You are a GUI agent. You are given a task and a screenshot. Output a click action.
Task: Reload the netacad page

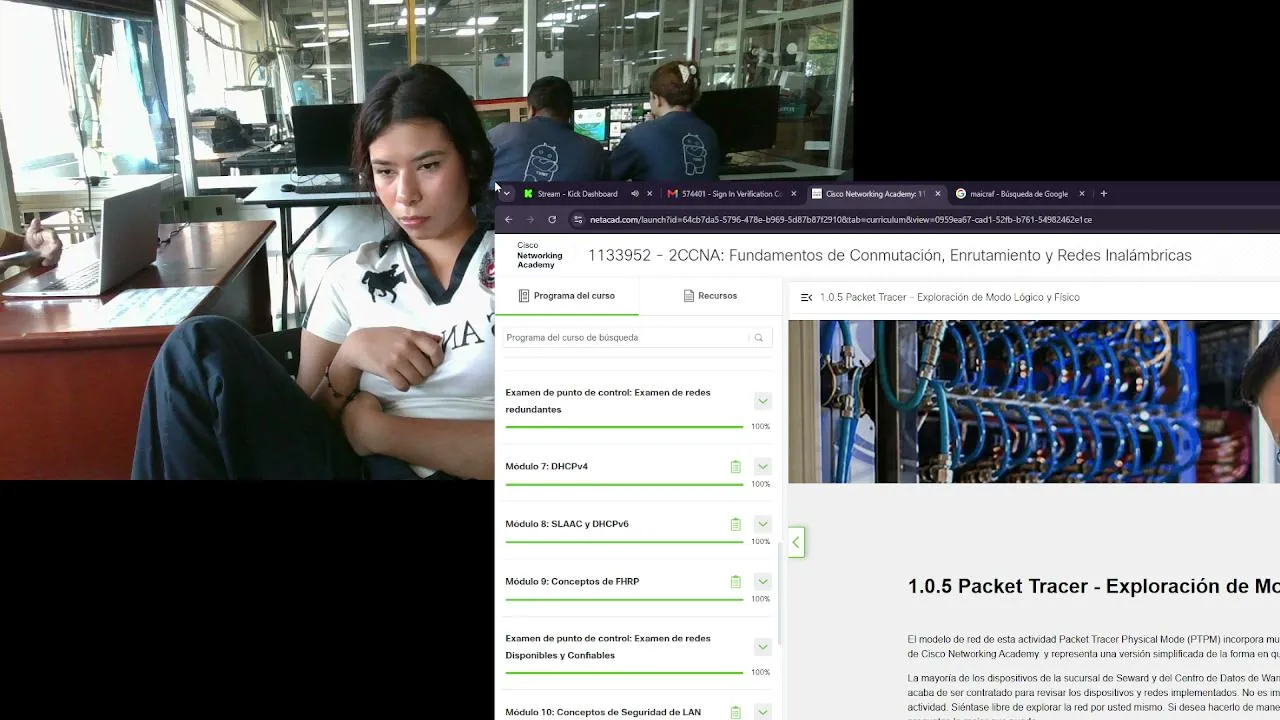(x=552, y=219)
